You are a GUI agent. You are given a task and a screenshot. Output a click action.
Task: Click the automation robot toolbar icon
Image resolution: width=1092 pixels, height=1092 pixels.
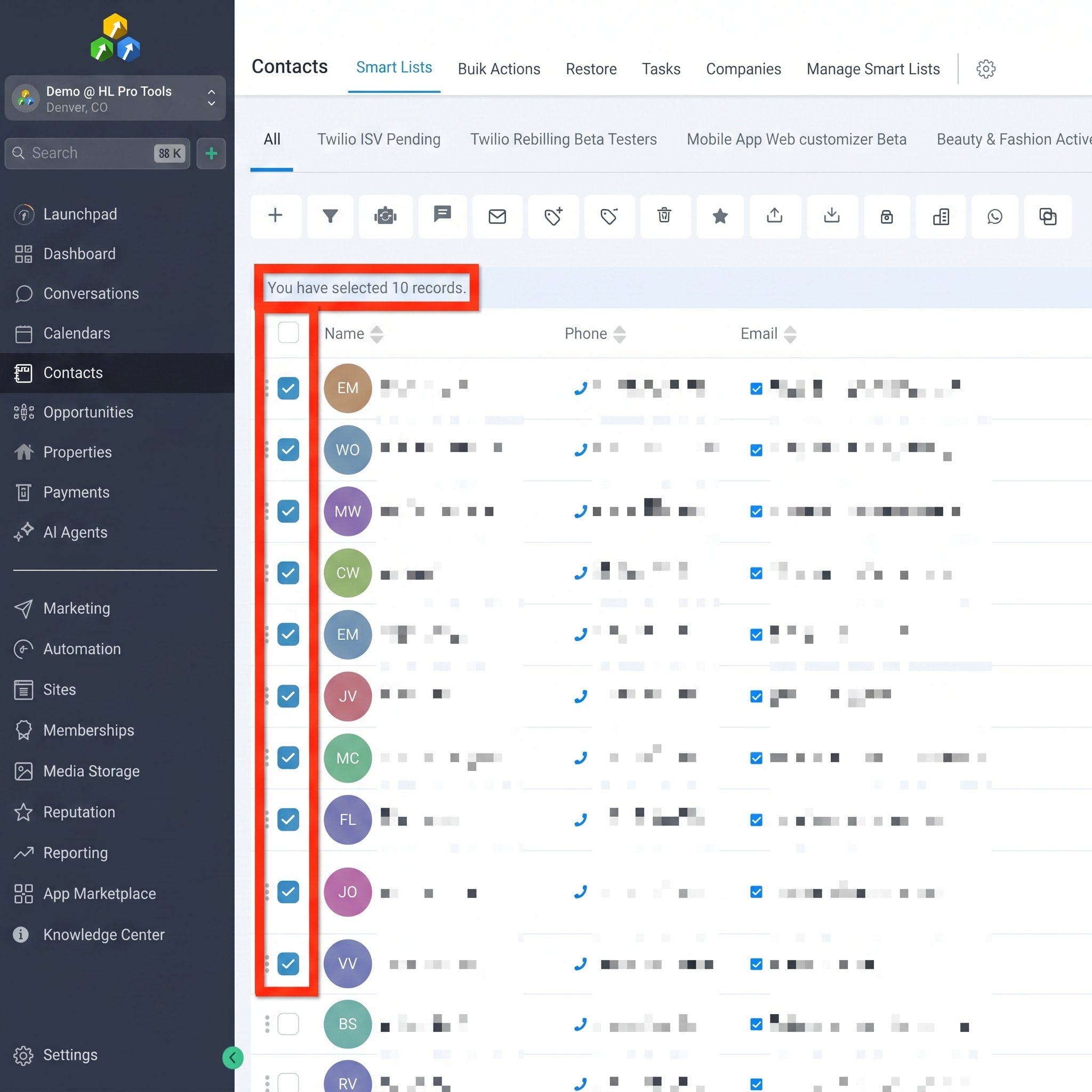(386, 216)
